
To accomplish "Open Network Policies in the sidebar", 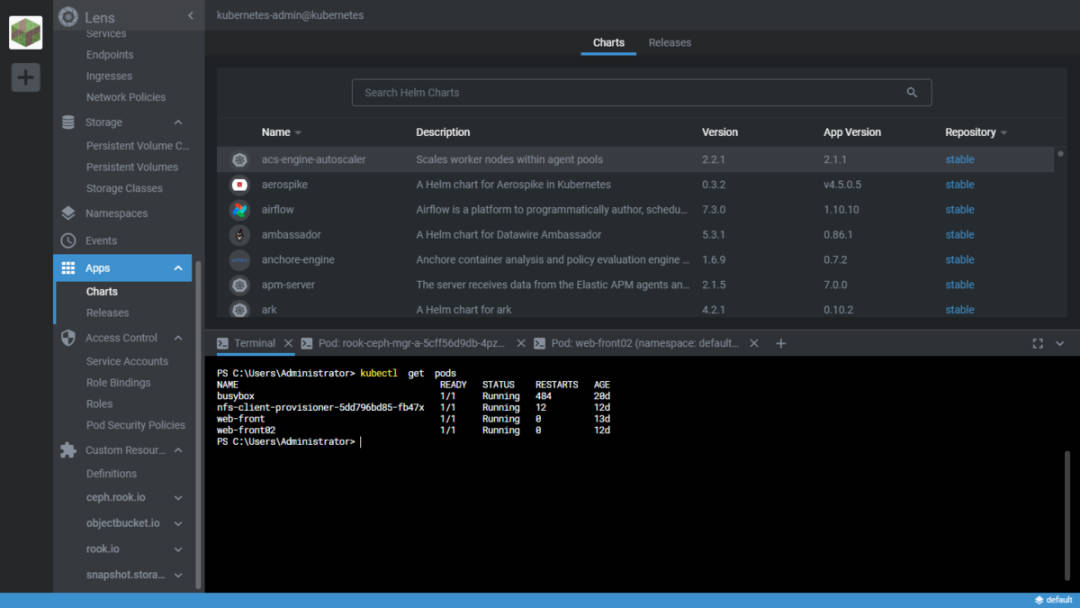I will (x=125, y=97).
